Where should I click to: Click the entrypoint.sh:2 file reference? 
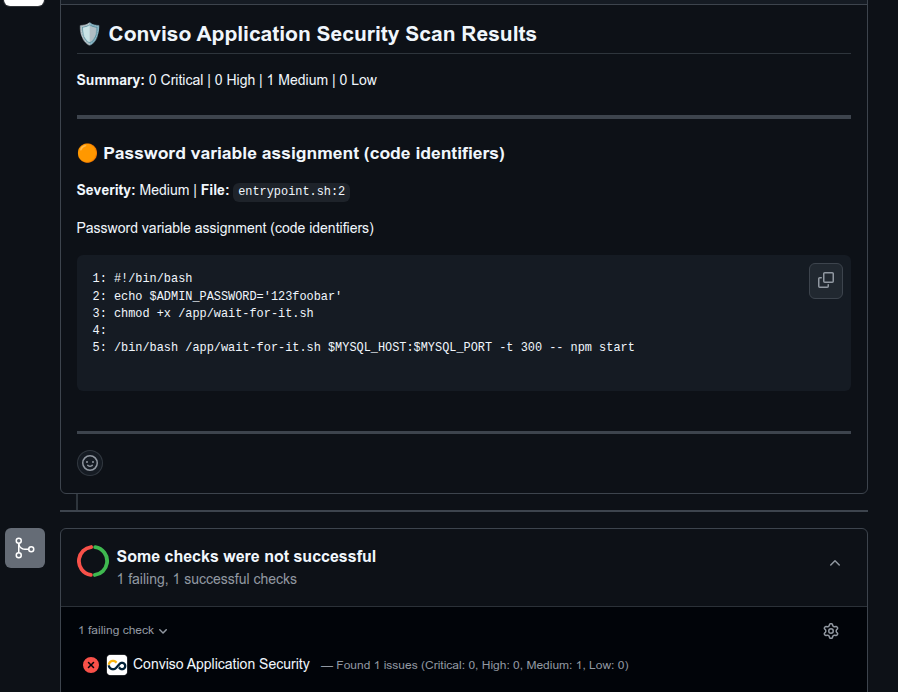(291, 191)
